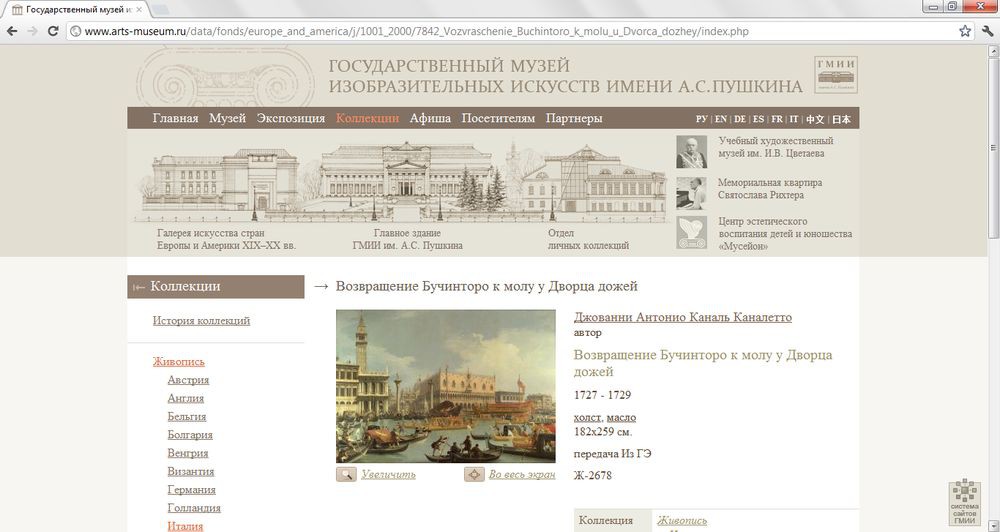Image resolution: width=1000 pixels, height=532 pixels.
Task: Open Центр эстетического воспитания Мусейон link
Action: click(785, 233)
